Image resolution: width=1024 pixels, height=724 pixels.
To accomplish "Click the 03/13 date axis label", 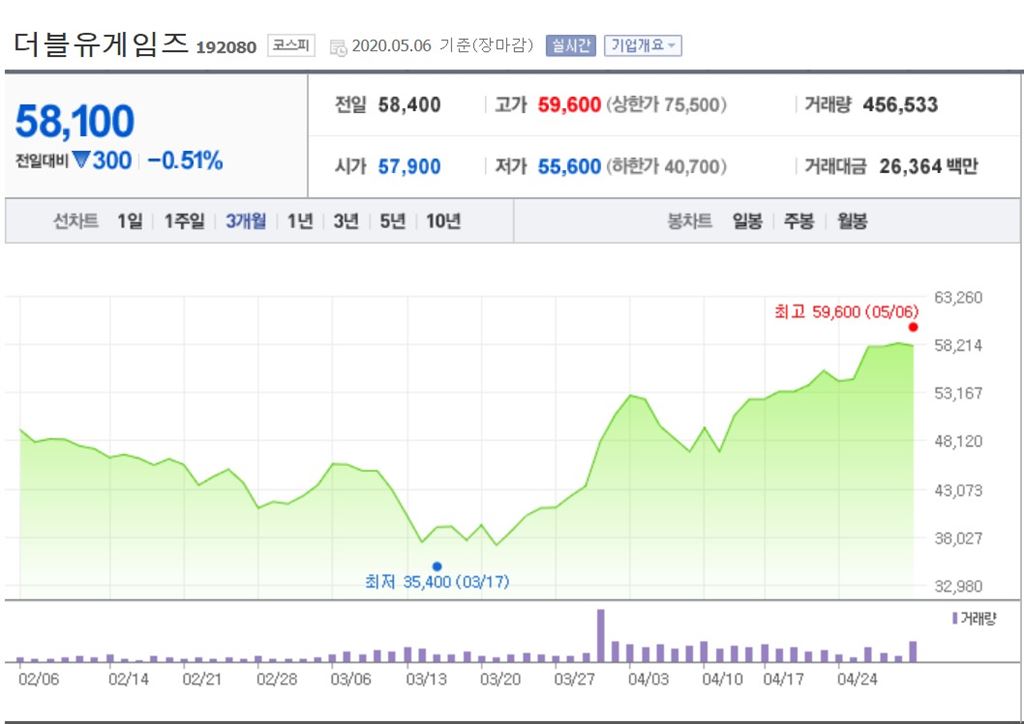I will pos(426,679).
